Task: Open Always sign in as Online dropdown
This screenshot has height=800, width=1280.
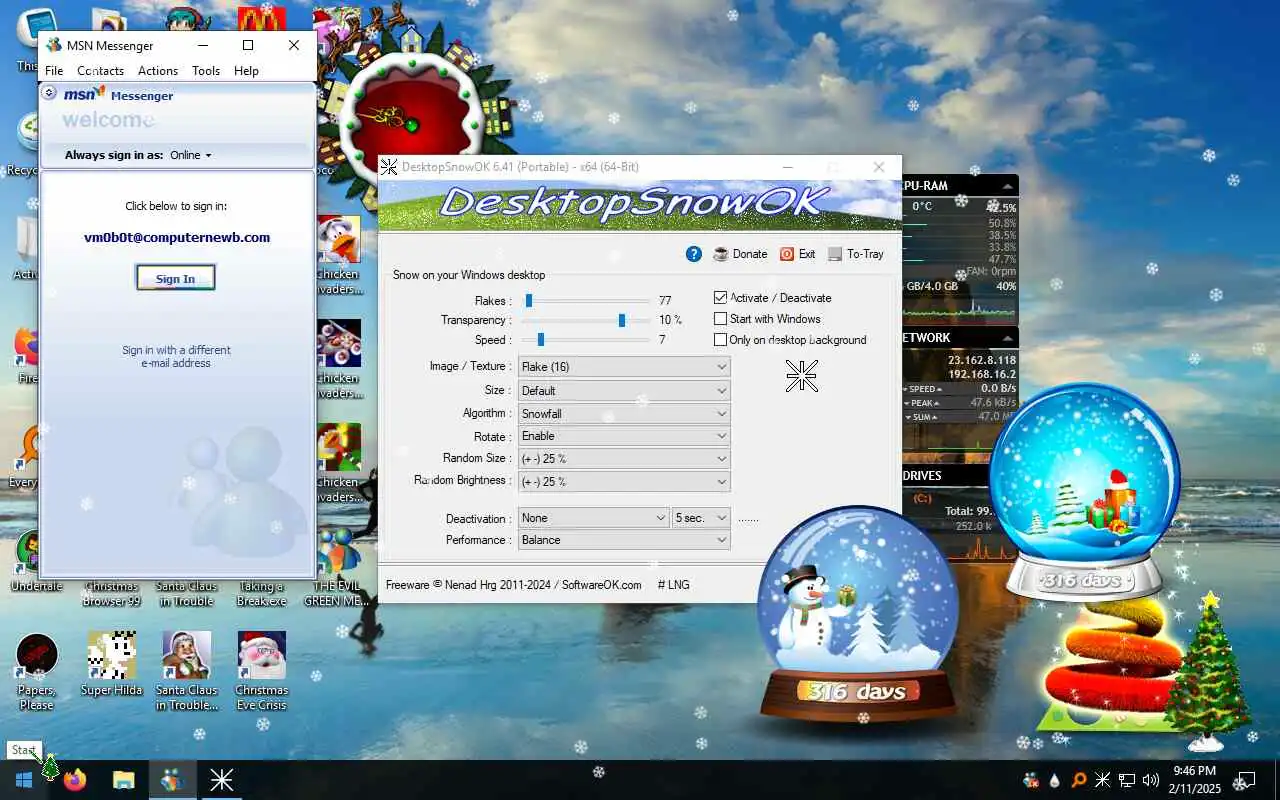Action: [x=191, y=155]
